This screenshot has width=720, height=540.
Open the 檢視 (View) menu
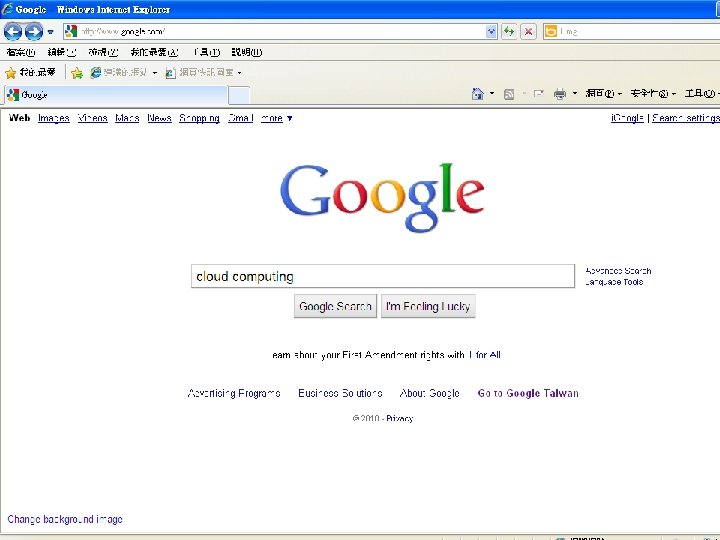pos(103,52)
